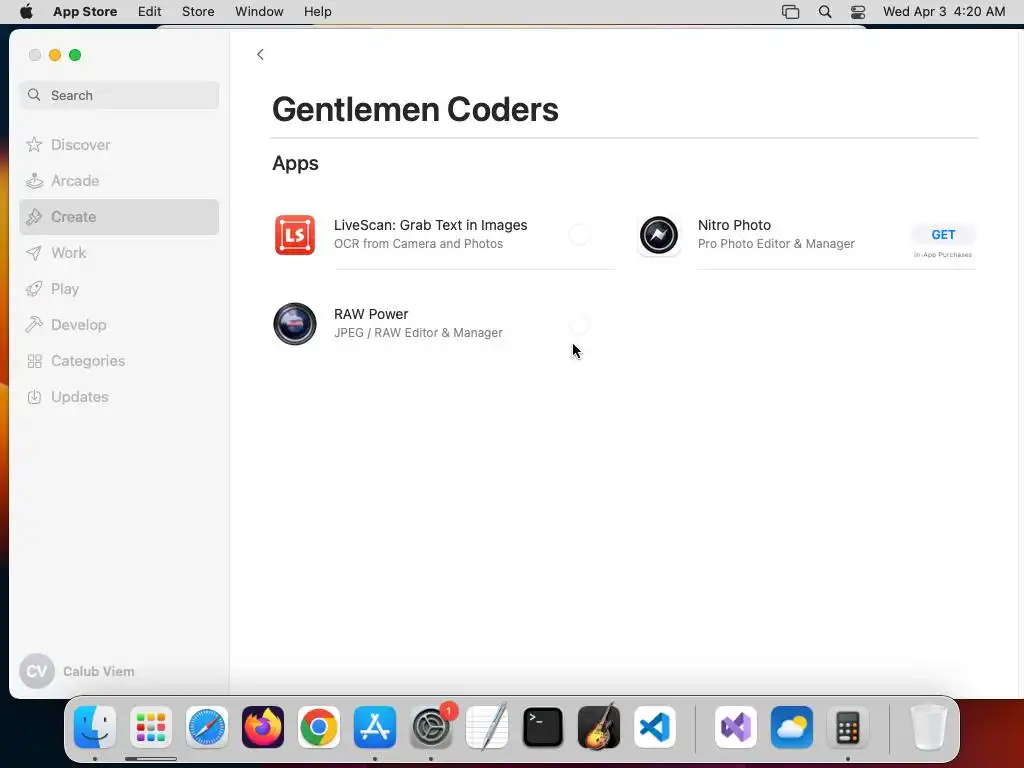Open Calculator from the Dock
Screen dimensions: 1024x768
(848, 727)
